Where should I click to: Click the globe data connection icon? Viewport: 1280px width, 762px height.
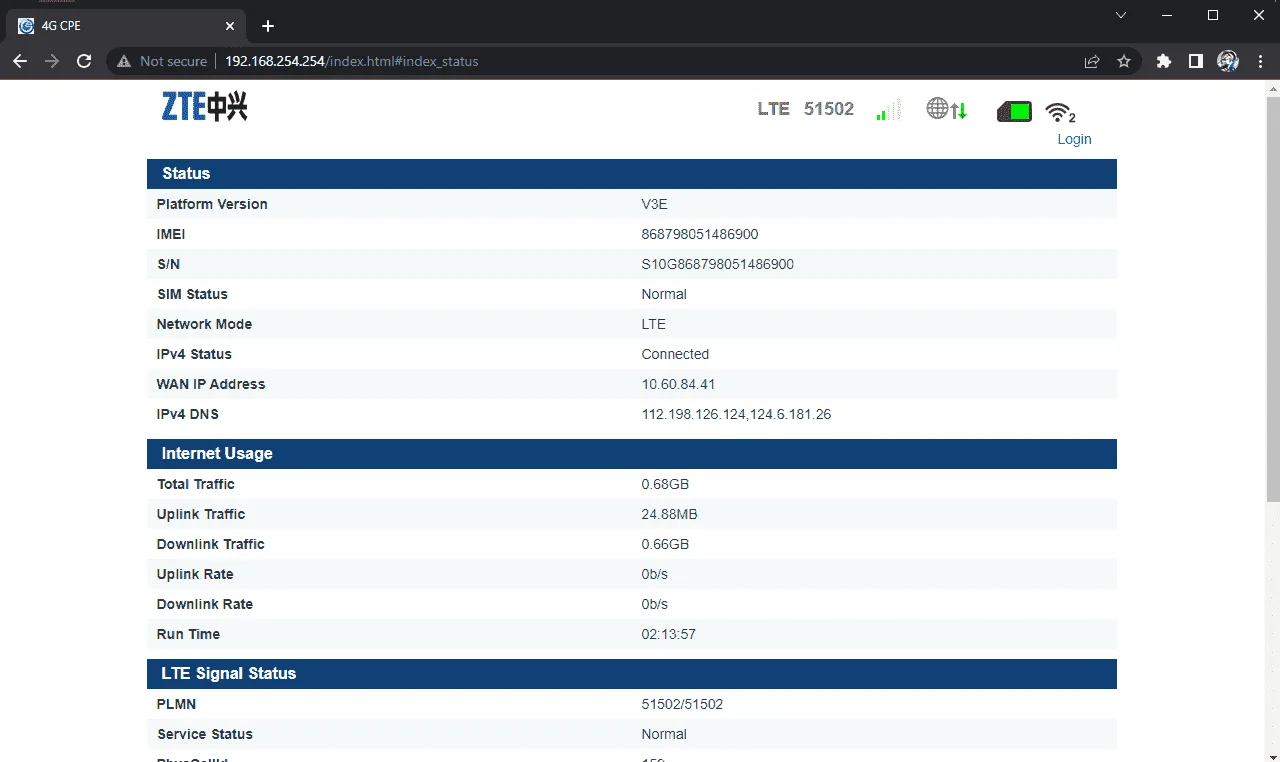tap(946, 109)
